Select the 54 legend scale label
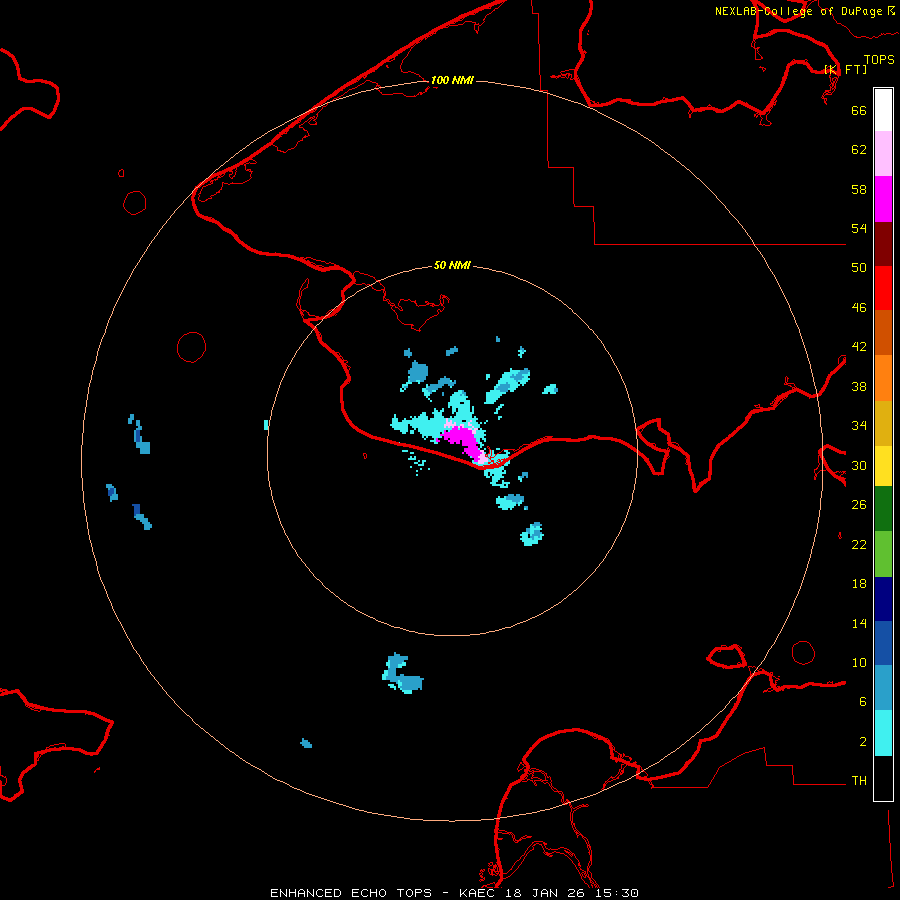This screenshot has height=900, width=900. (859, 228)
